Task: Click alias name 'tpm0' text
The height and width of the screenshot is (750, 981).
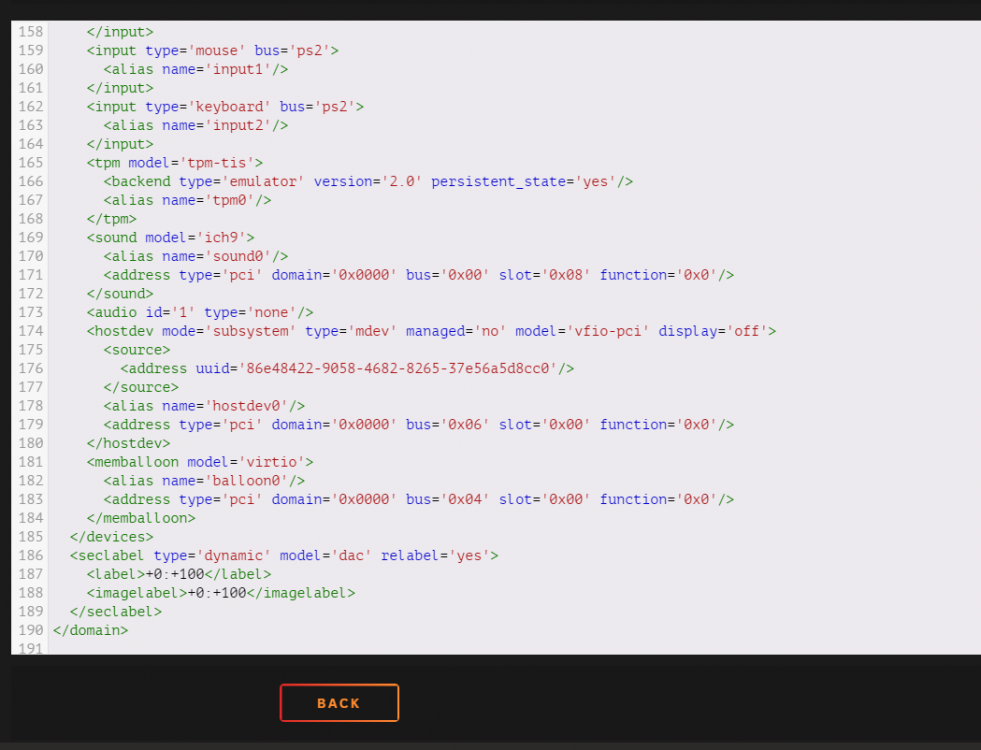Action: pyautogui.click(x=187, y=201)
